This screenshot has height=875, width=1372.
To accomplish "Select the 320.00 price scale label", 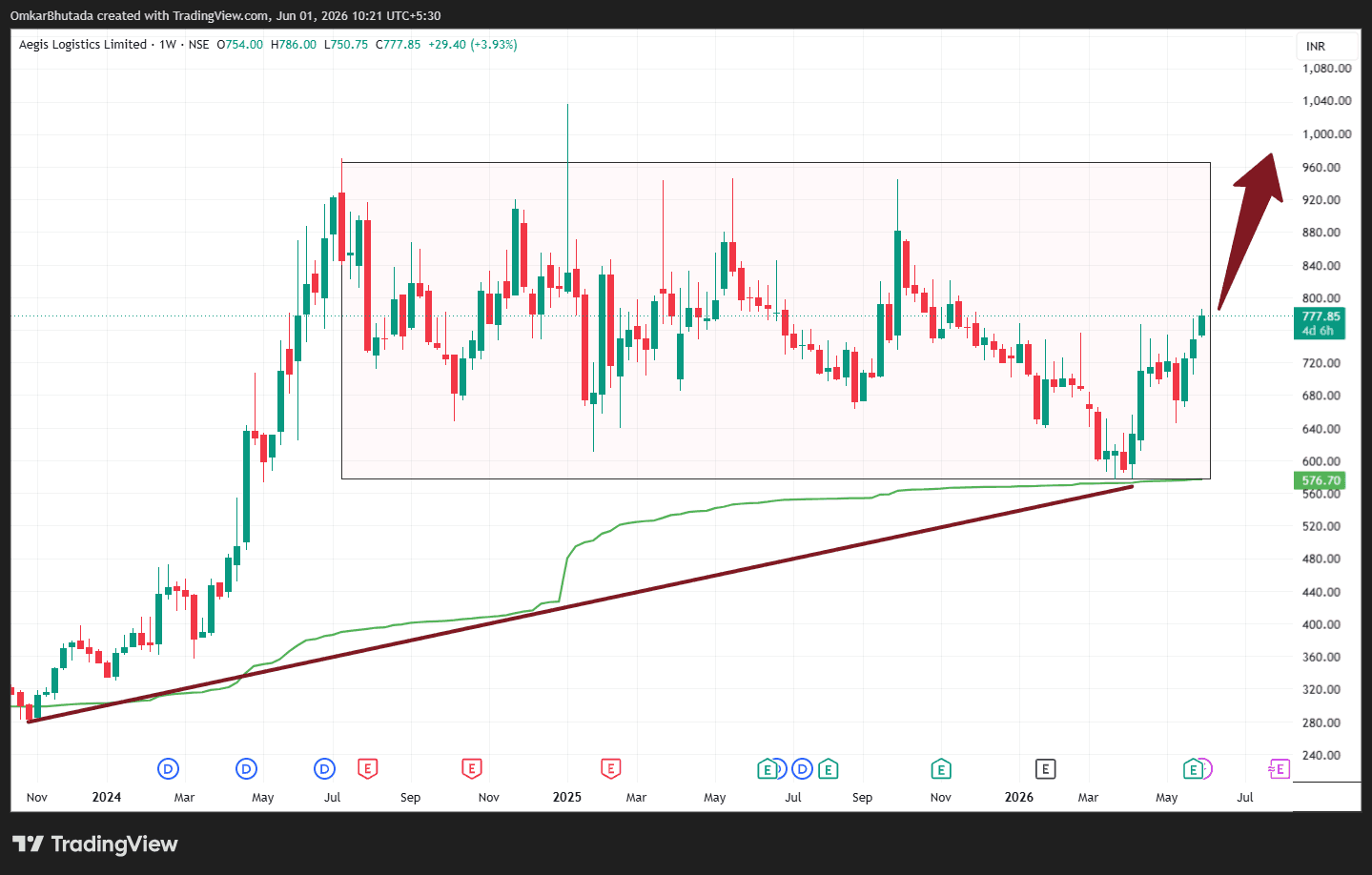I will click(1321, 689).
